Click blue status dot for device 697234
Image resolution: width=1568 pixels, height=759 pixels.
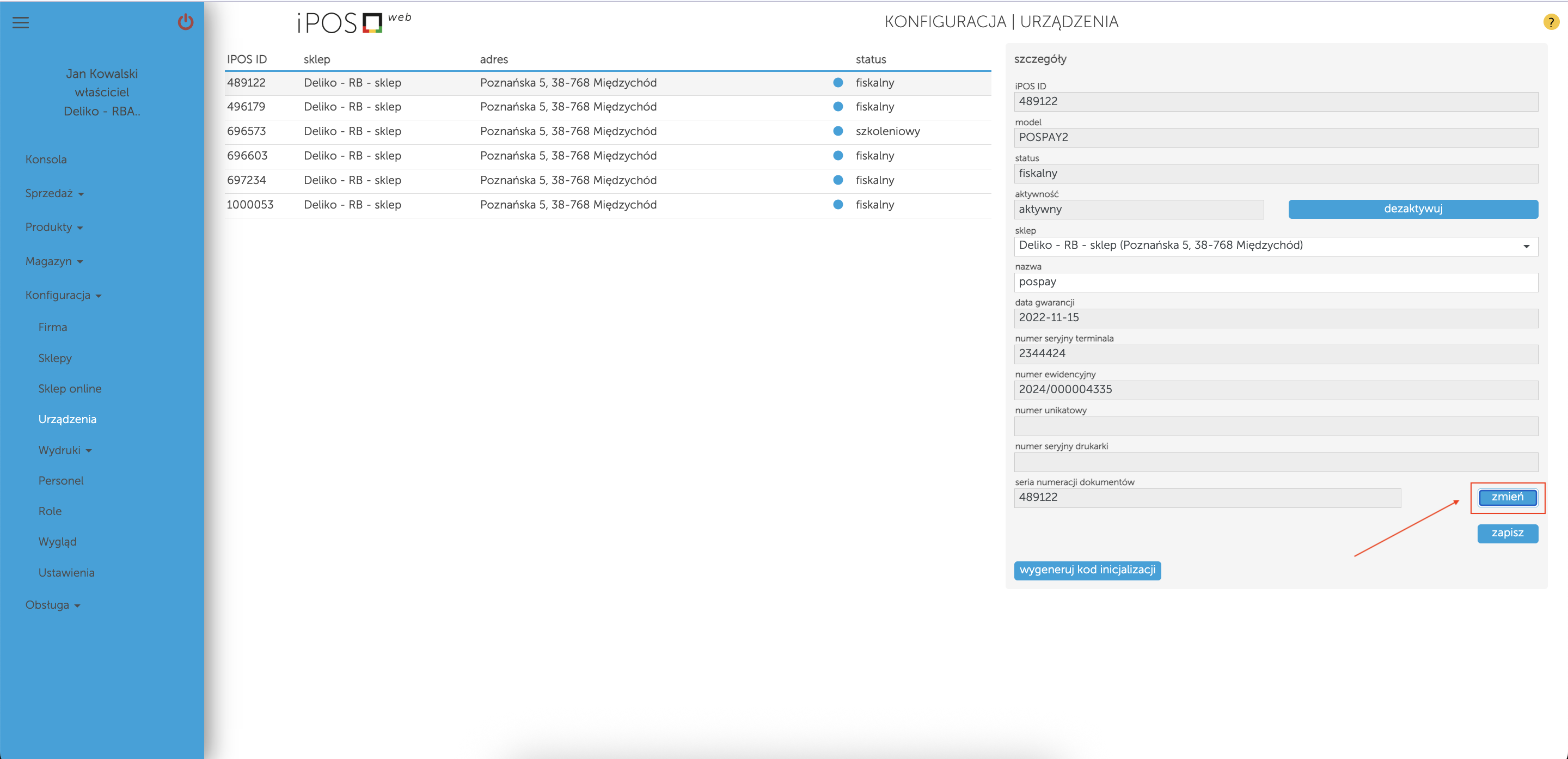(x=838, y=180)
